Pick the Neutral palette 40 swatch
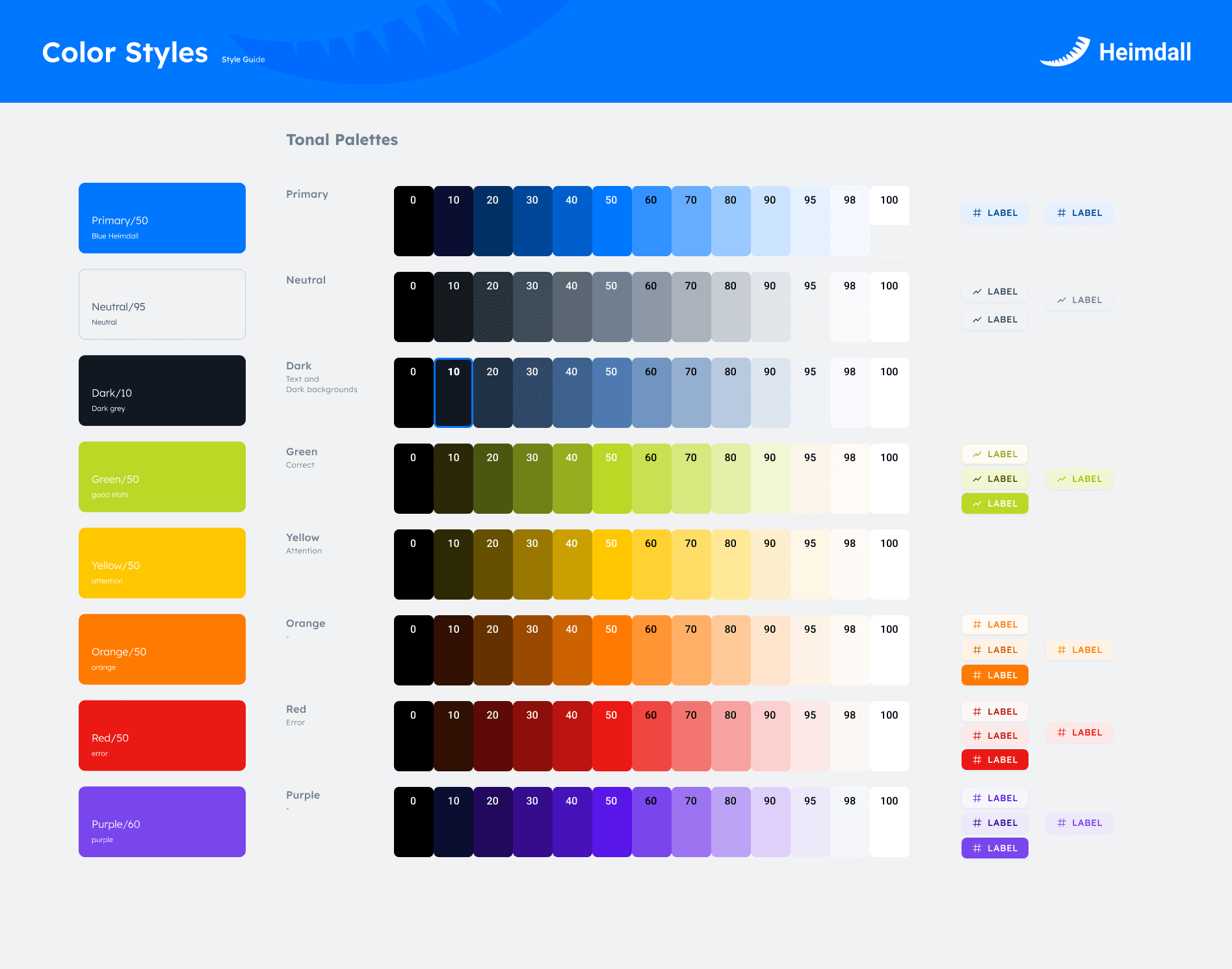The height and width of the screenshot is (969, 1232). pos(572,307)
